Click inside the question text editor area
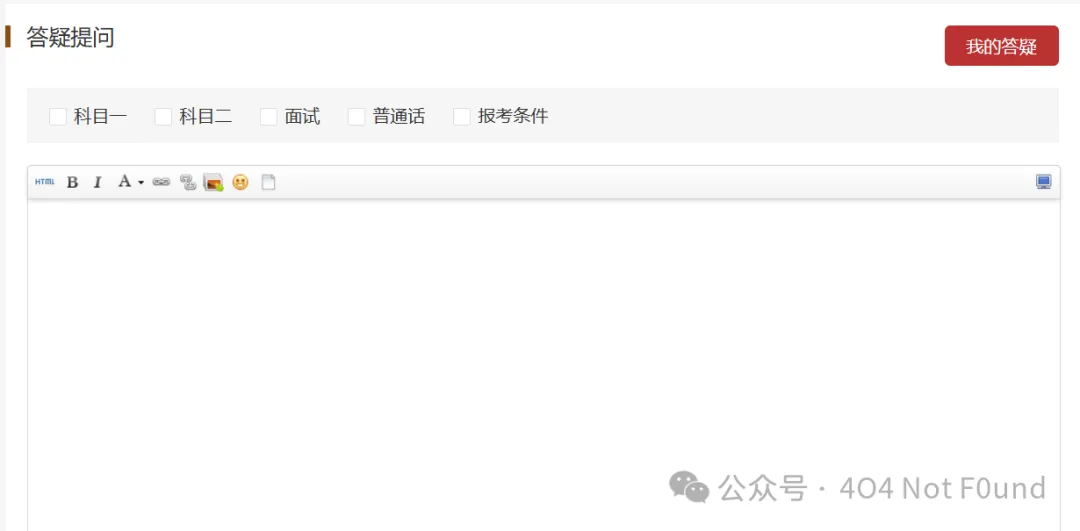 543,364
